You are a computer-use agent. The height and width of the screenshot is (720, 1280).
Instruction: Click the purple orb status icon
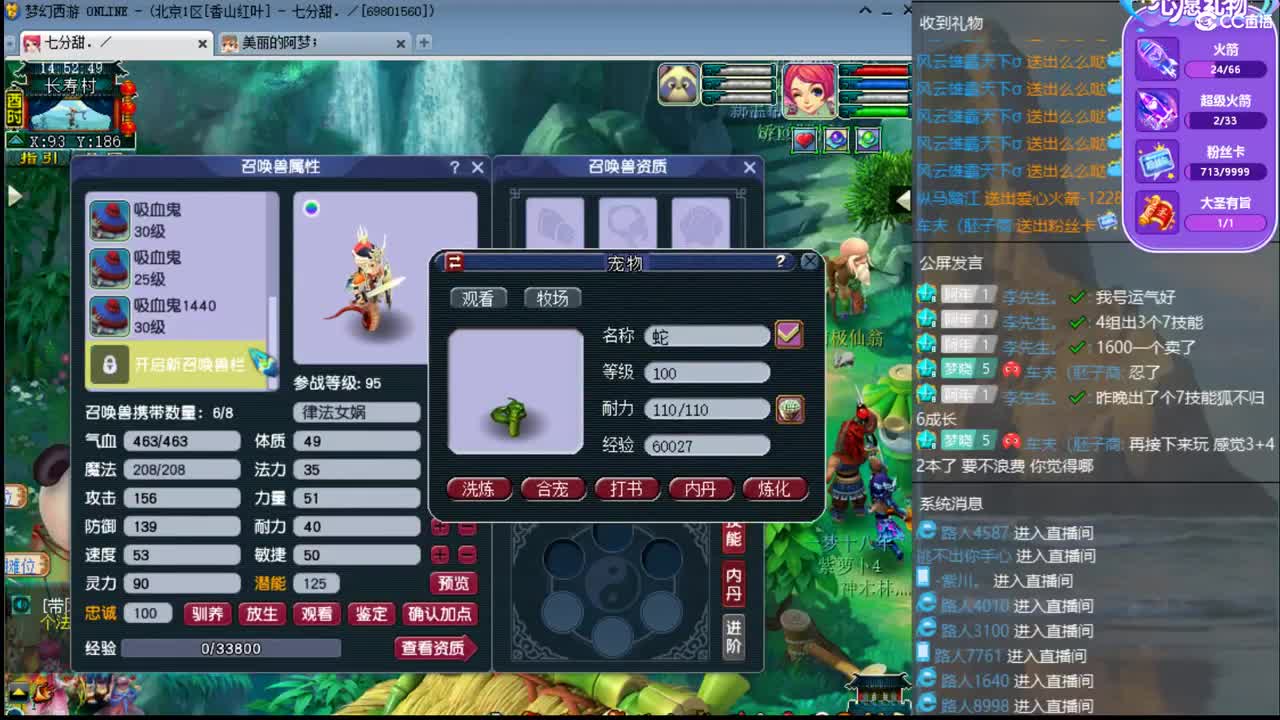[x=836, y=140]
